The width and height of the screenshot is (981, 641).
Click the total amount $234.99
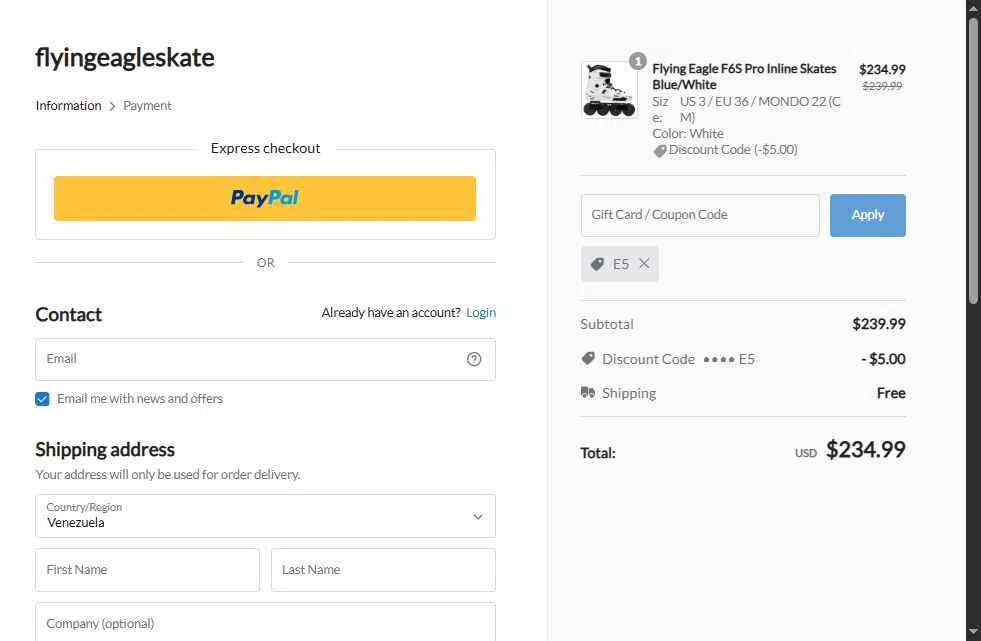coord(865,450)
